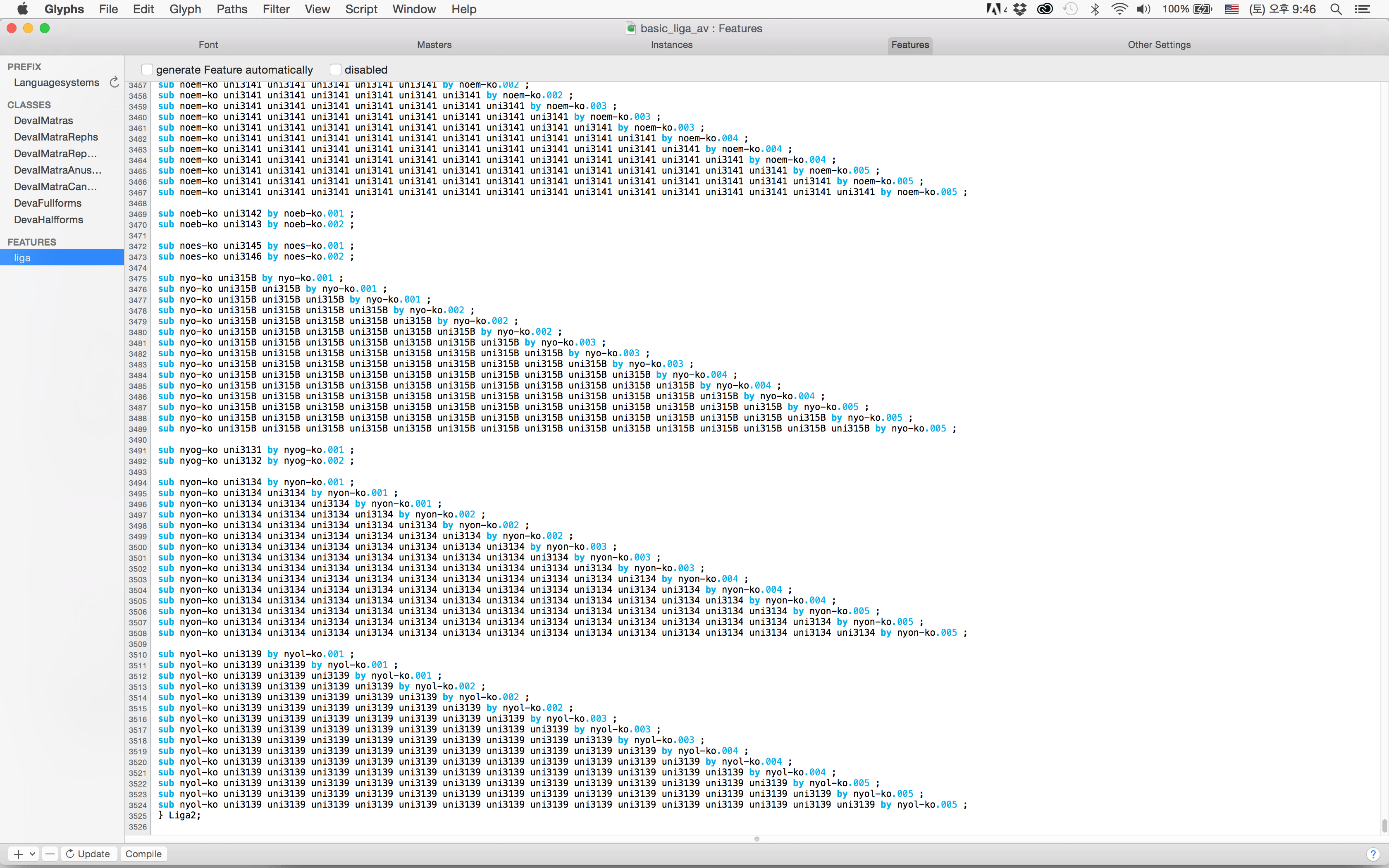Open the Script menu
1389x868 pixels.
pos(361,9)
